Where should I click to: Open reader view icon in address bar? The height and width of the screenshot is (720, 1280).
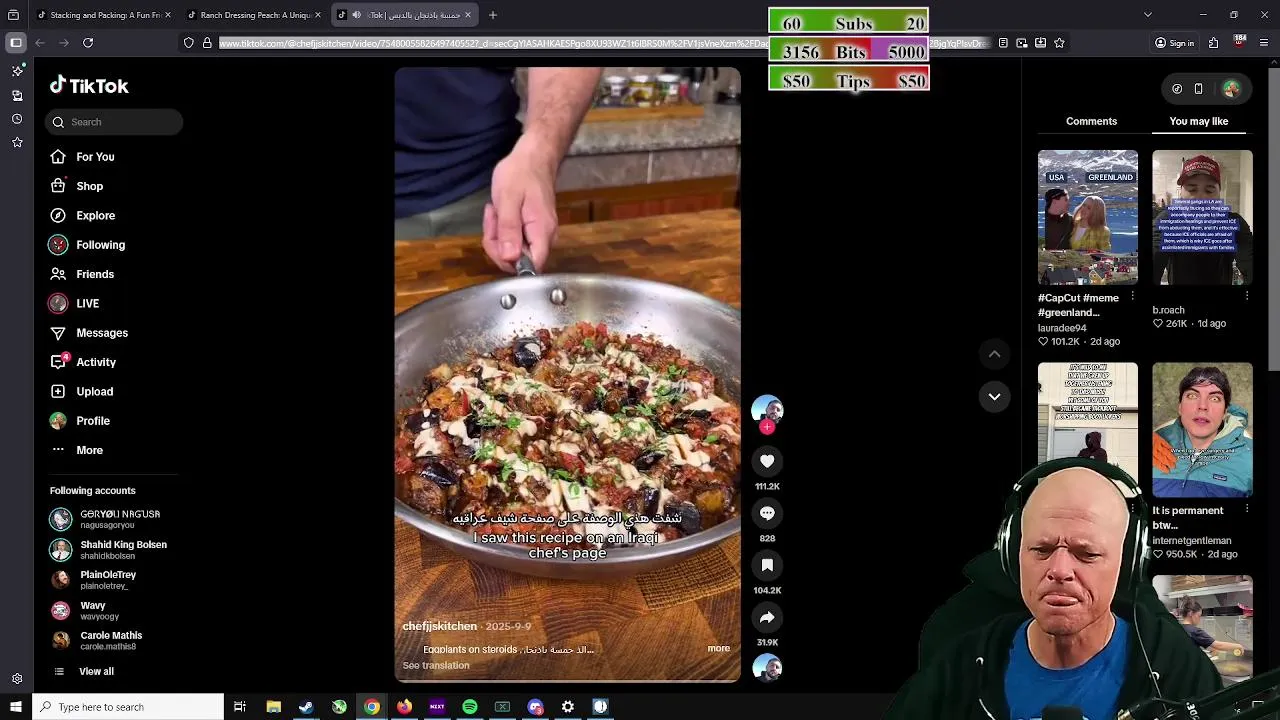click(1003, 43)
